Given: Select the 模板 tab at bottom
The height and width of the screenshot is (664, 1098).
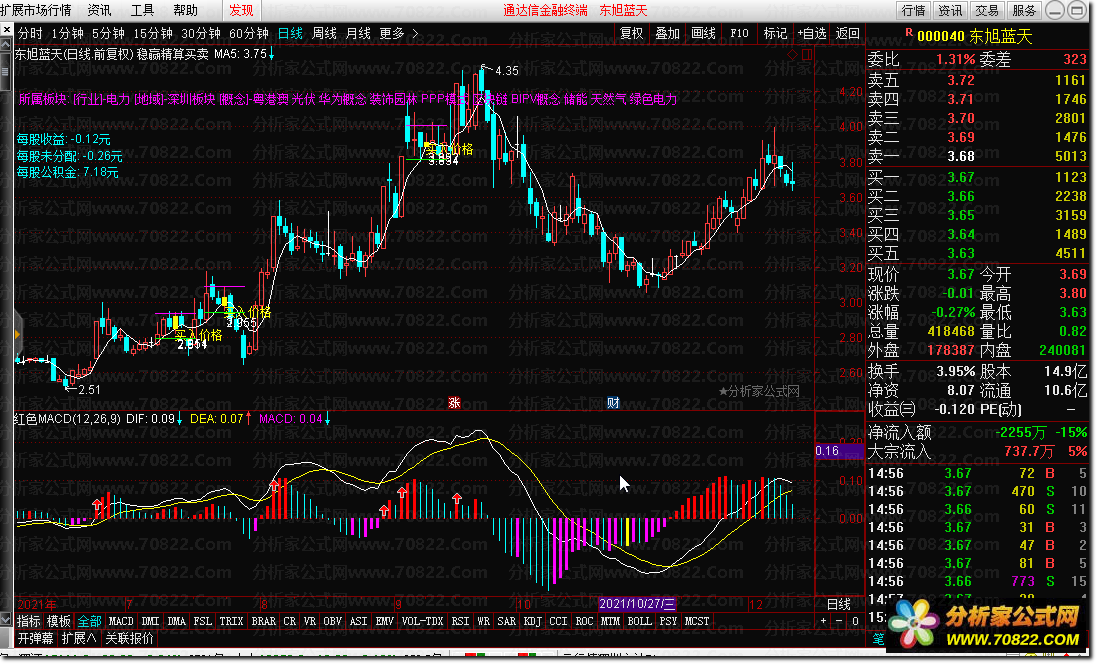Looking at the screenshot, I should 59,621.
